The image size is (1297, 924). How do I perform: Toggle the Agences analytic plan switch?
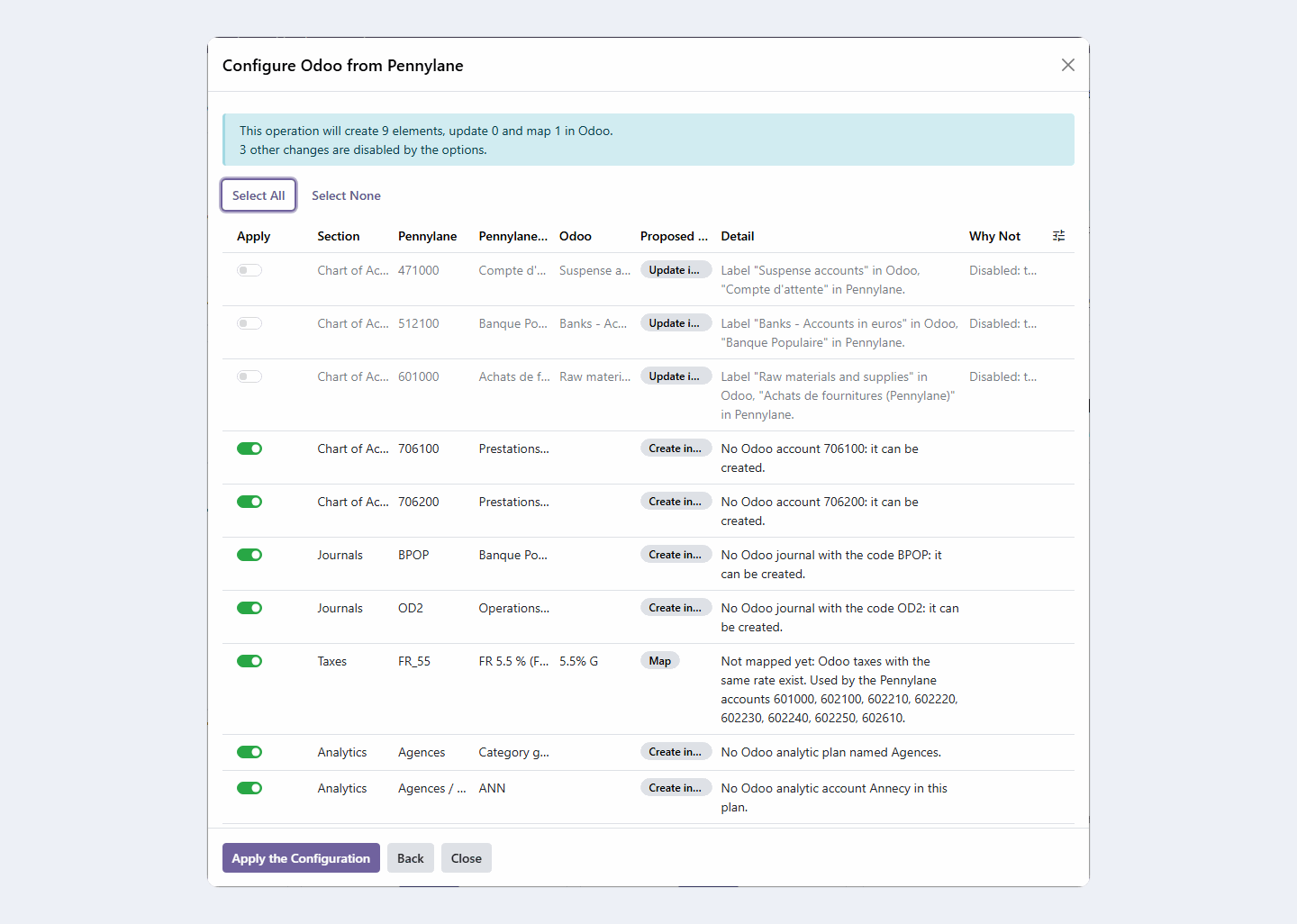[x=249, y=752]
